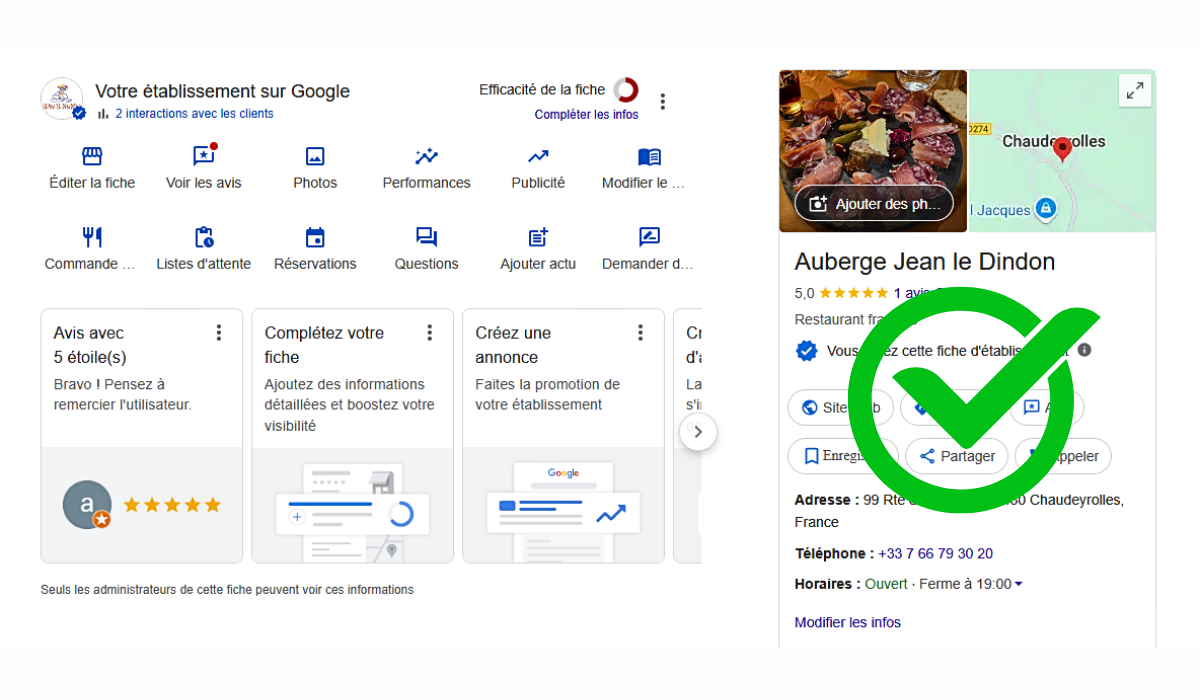The image size is (1200, 700).
Task: Click Ajouter des photos button
Action: click(874, 204)
